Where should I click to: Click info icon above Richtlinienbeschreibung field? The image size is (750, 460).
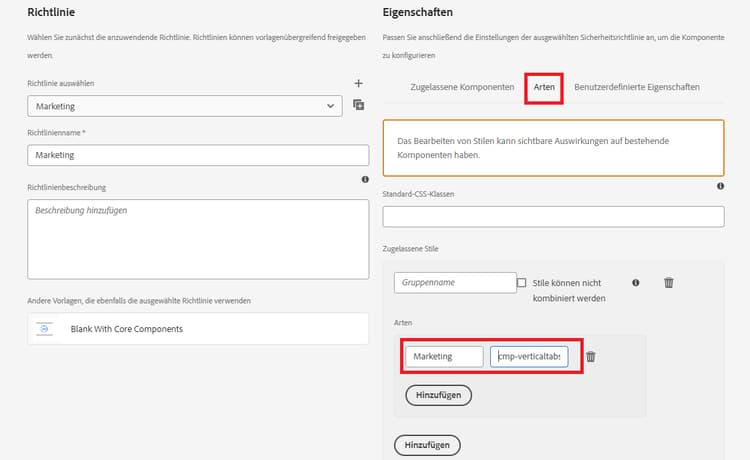tap(365, 180)
